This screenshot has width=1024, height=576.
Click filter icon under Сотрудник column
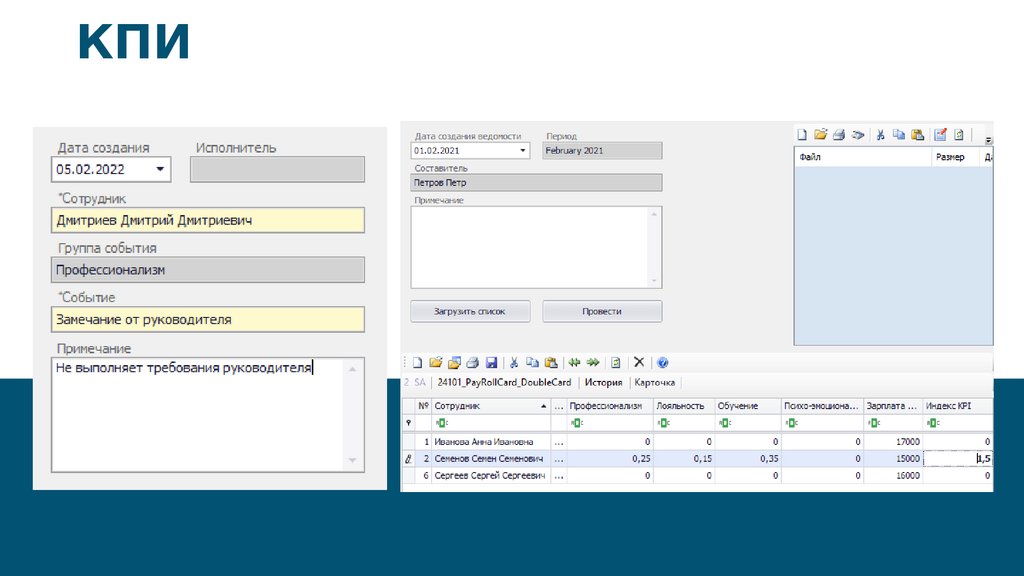(441, 423)
